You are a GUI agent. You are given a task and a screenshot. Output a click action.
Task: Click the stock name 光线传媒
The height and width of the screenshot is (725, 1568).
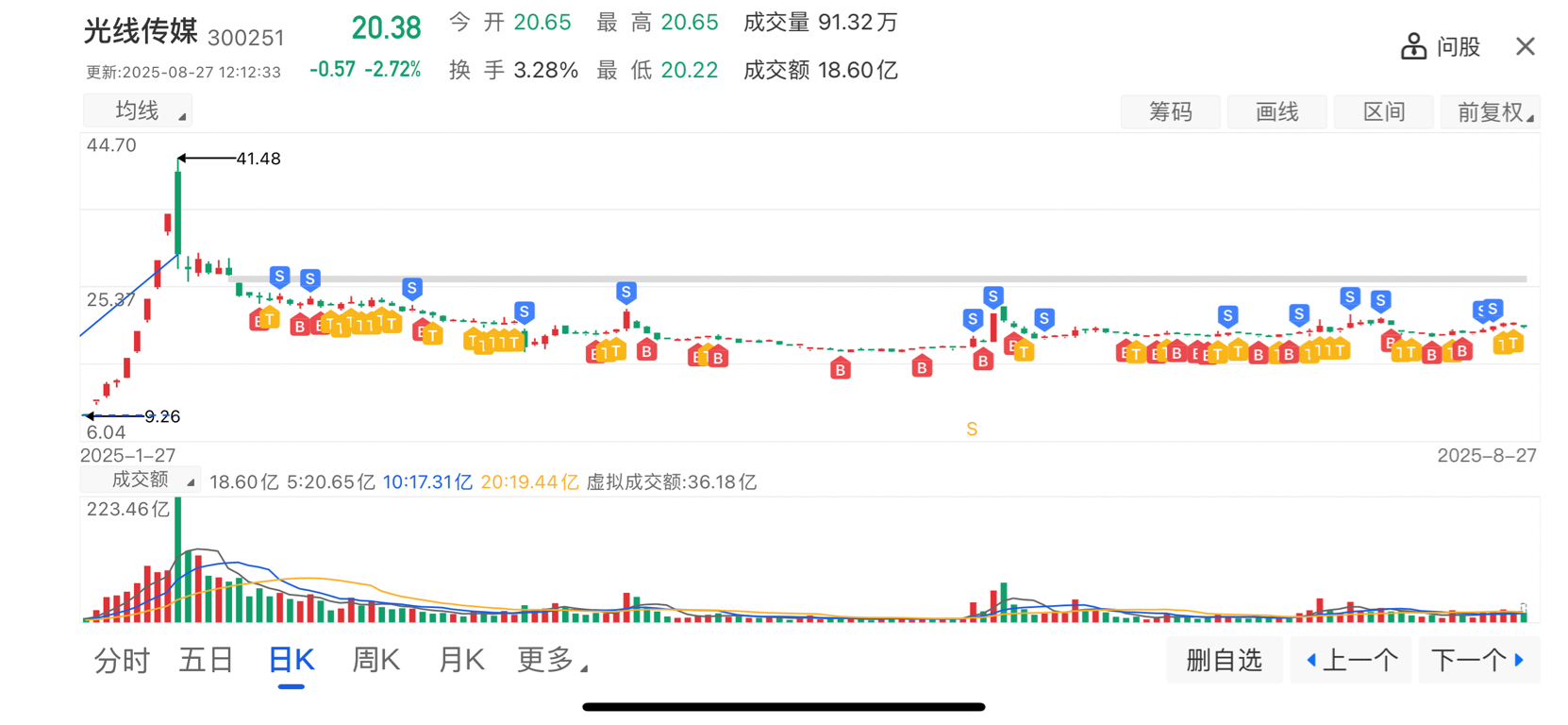(x=141, y=31)
